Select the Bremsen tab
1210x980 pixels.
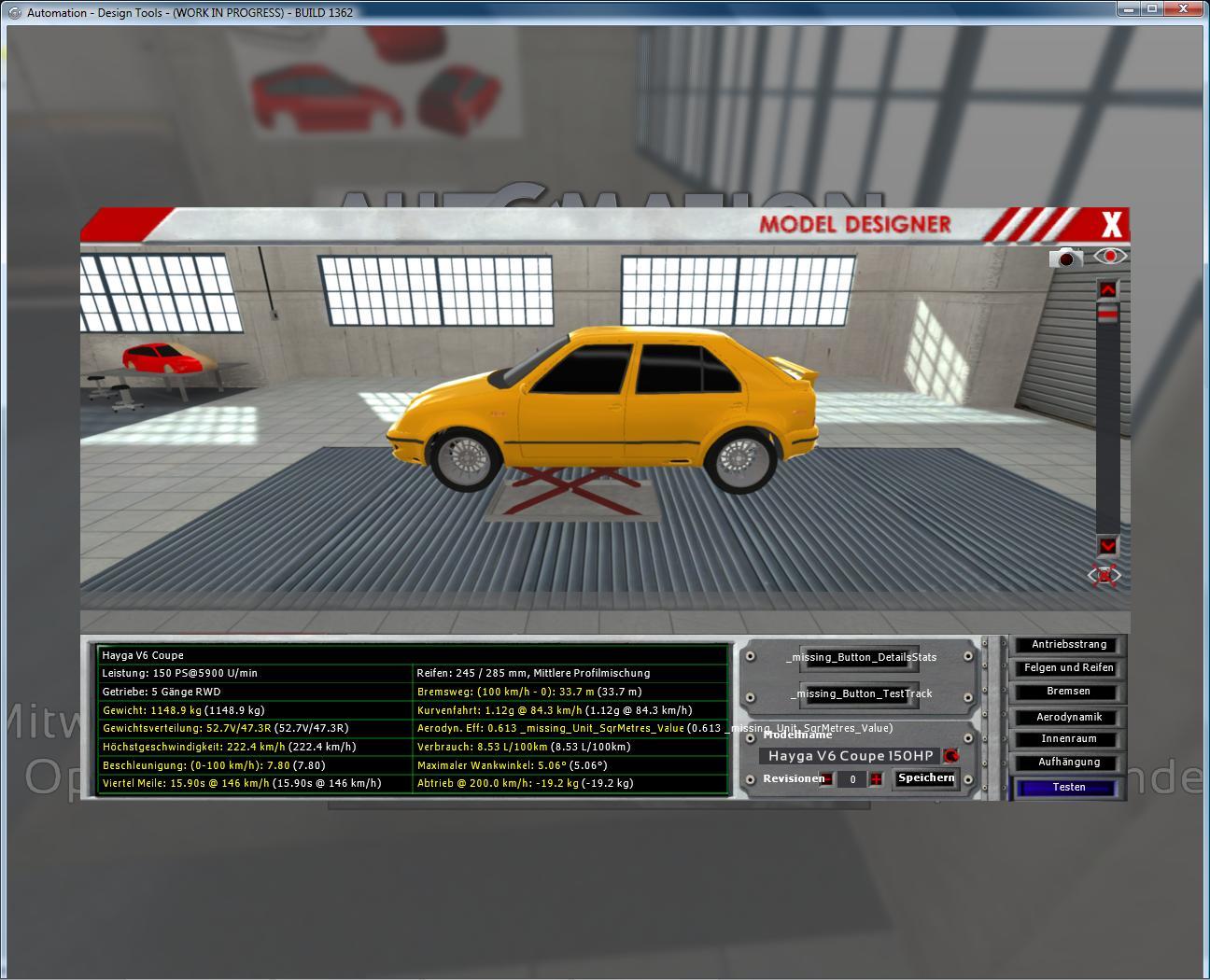coord(1069,692)
